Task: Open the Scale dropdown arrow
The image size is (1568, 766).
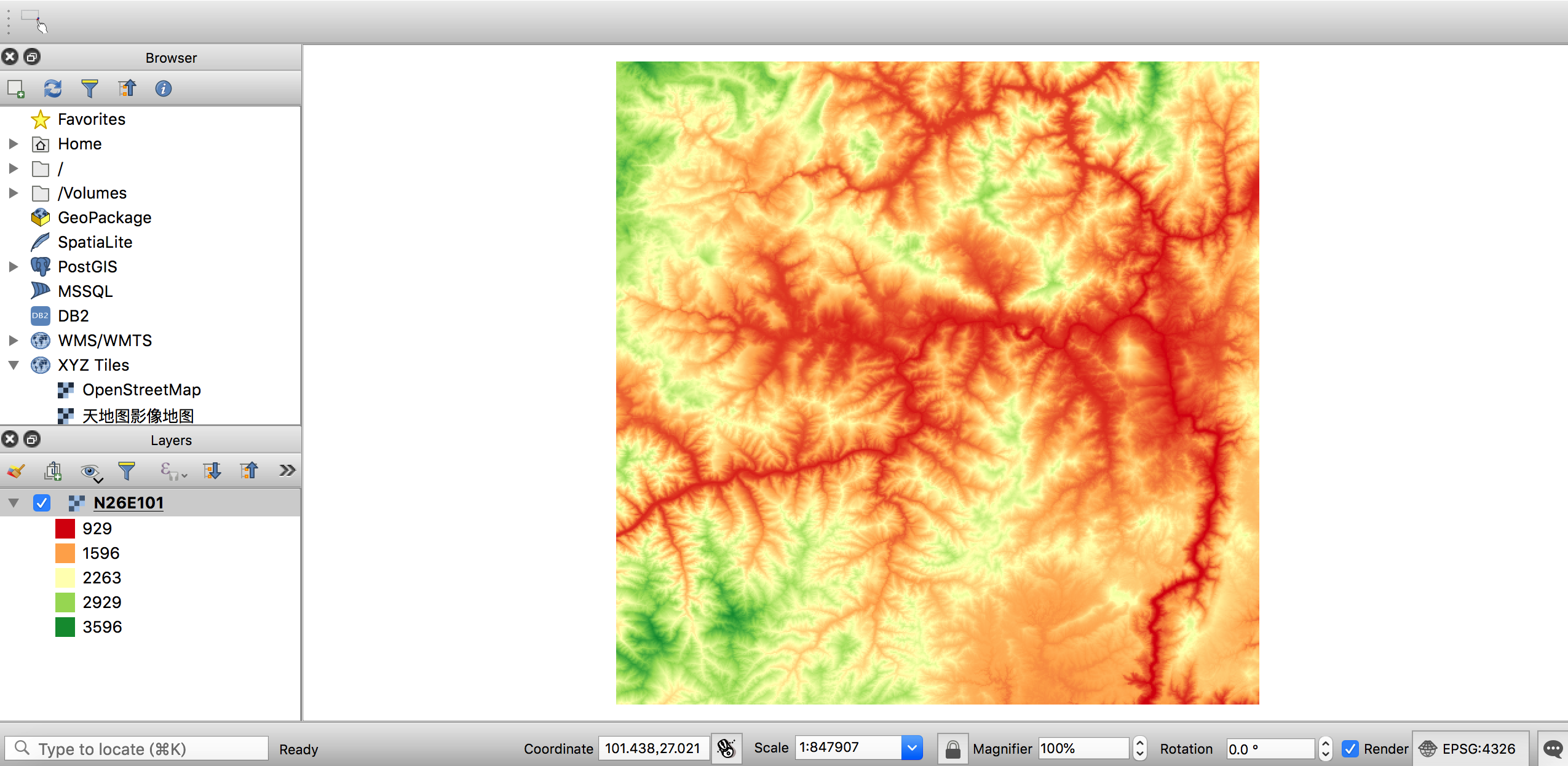Action: 912,748
